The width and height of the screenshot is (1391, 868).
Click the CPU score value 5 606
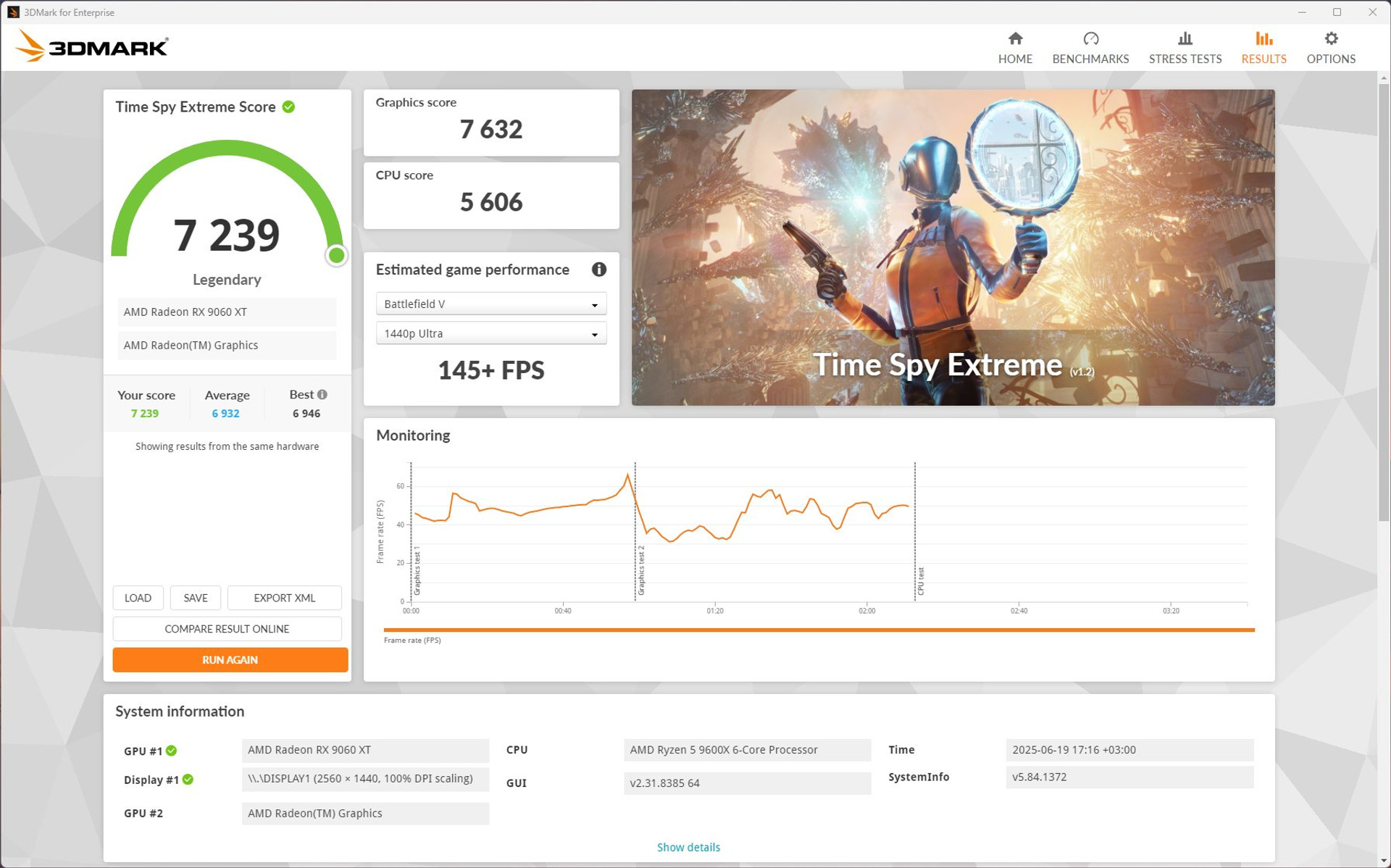point(490,202)
